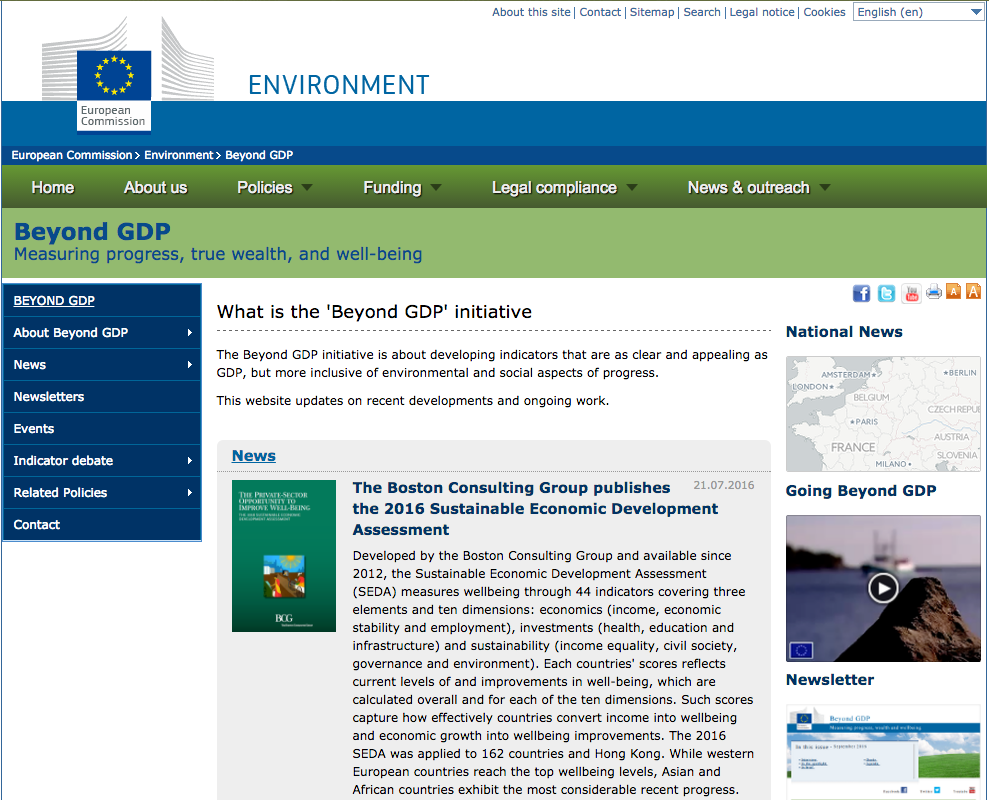Click the 21.07.2016 article date
989x800 pixels.
point(723,485)
